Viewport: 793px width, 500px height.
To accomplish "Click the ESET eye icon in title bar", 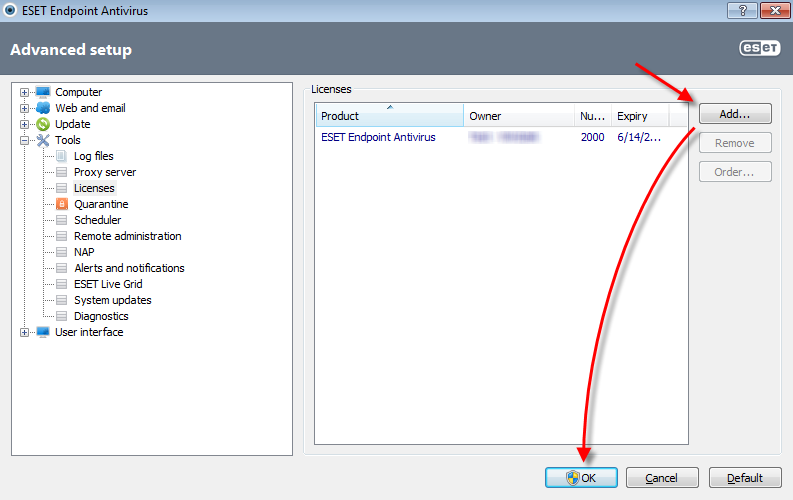I will [x=10, y=10].
